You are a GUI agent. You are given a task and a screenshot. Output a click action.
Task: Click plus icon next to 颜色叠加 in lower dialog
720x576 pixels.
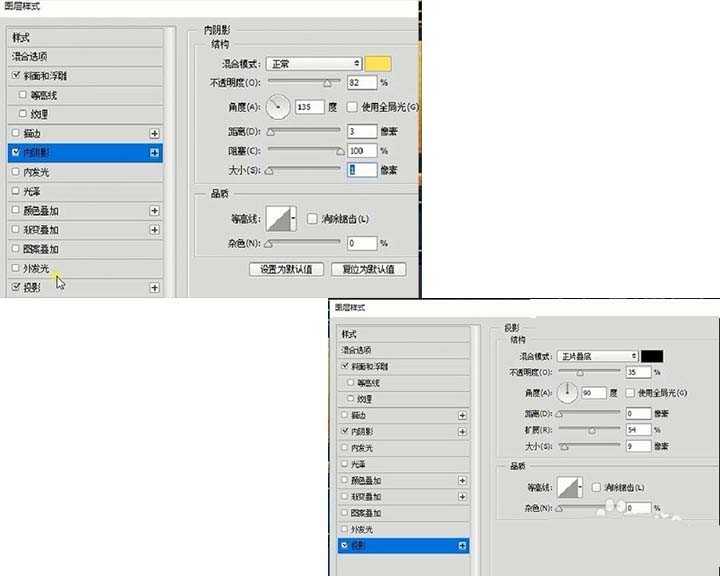click(x=462, y=480)
